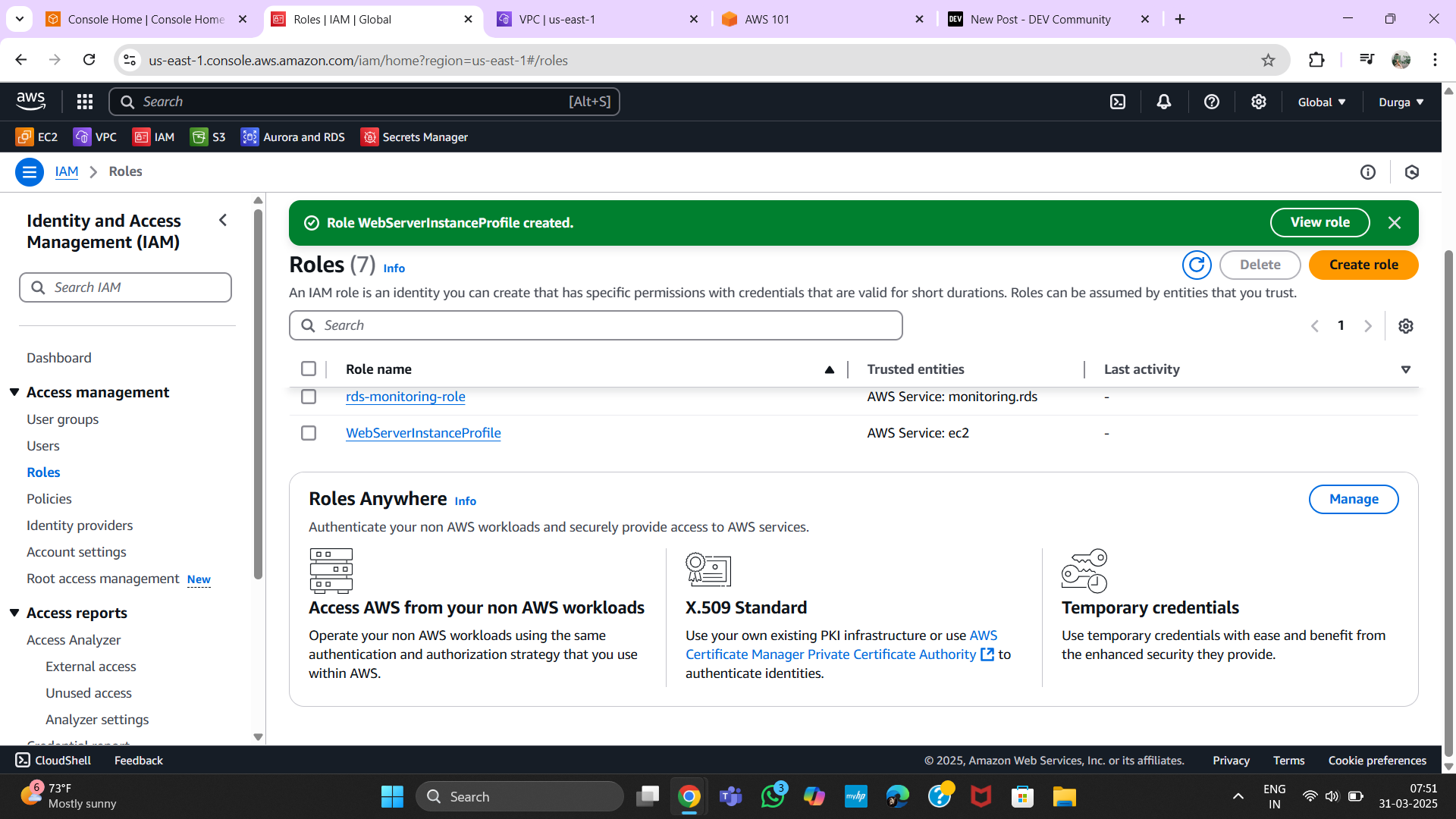Collapse the IAM navigation panel
The image size is (1456, 819).
[x=223, y=221]
